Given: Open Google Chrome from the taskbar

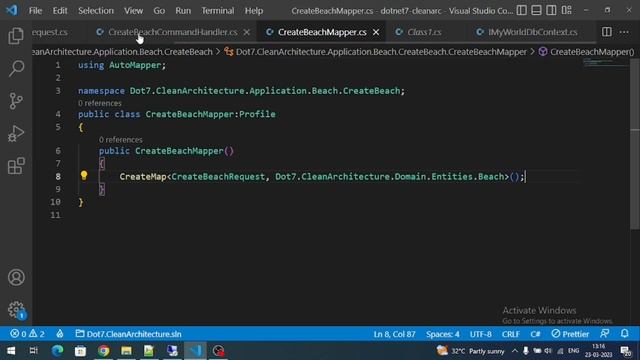Looking at the screenshot, I should (x=103, y=351).
